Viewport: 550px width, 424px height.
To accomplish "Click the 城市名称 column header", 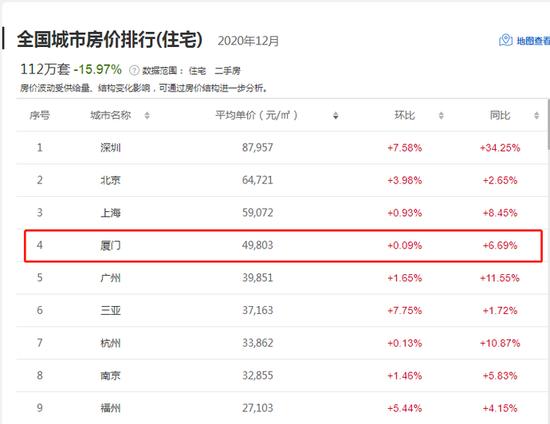I will 110,115.
